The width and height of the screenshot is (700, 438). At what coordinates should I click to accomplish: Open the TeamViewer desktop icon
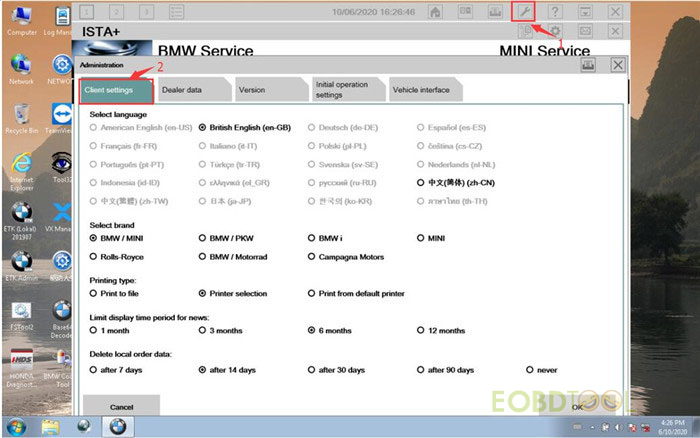[x=61, y=117]
